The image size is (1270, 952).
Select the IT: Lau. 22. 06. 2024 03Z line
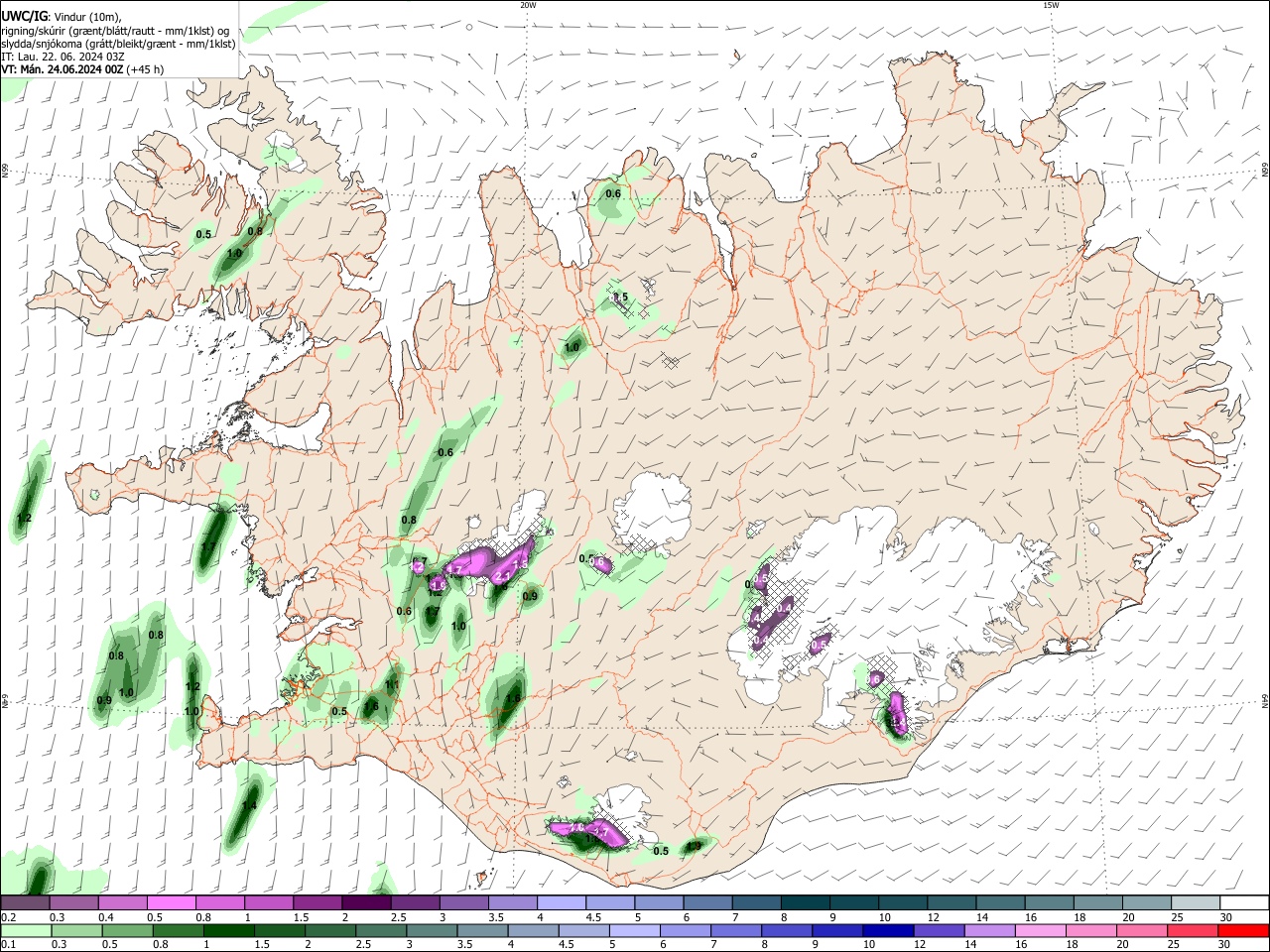tap(63, 57)
